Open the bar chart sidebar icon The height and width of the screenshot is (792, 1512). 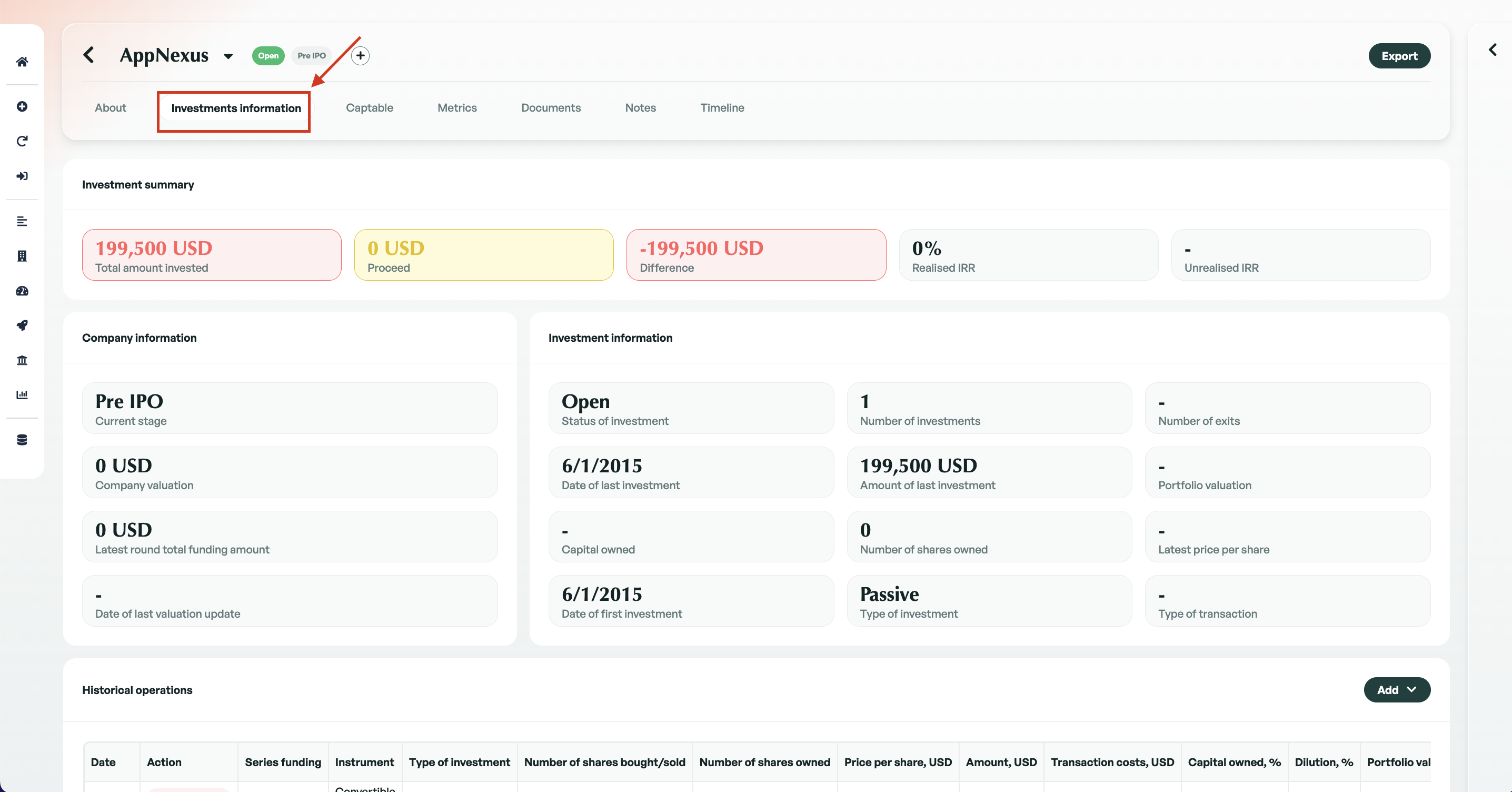coord(22,394)
